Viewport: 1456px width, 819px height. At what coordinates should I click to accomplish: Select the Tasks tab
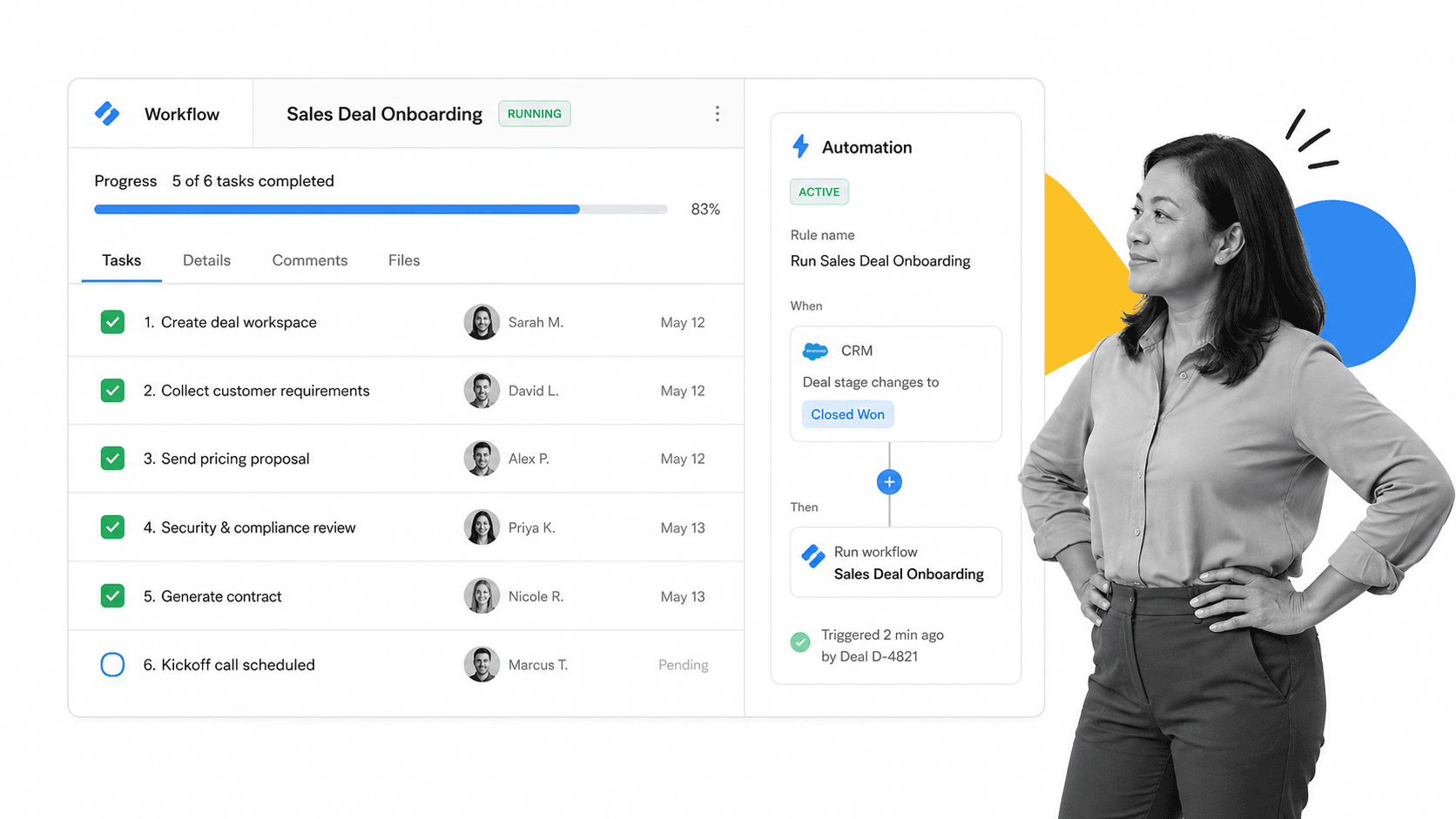point(121,260)
